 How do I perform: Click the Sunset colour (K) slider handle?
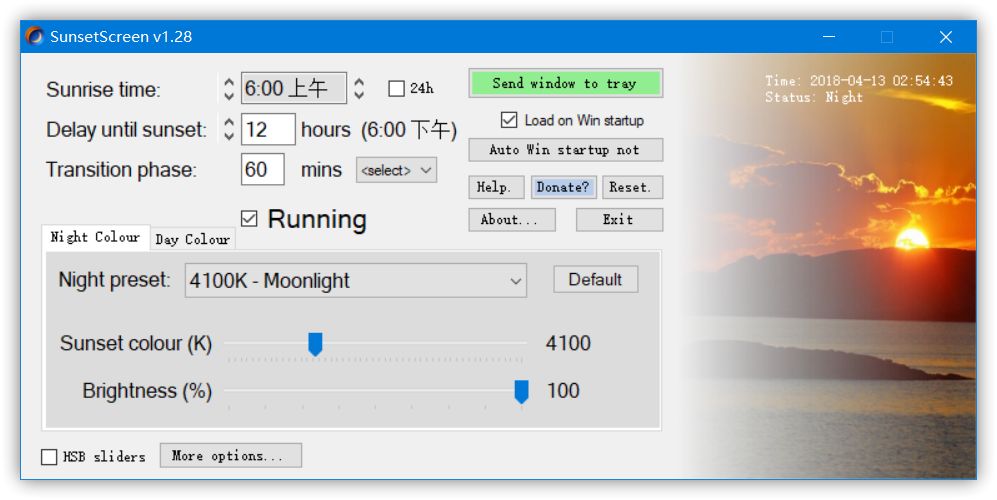click(315, 344)
